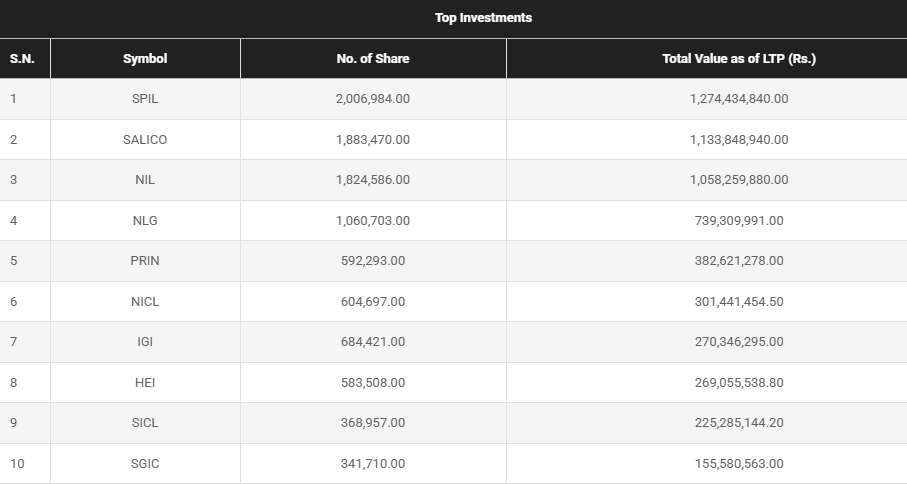Click serial number 10 cell
The image size is (907, 485).
click(x=17, y=464)
